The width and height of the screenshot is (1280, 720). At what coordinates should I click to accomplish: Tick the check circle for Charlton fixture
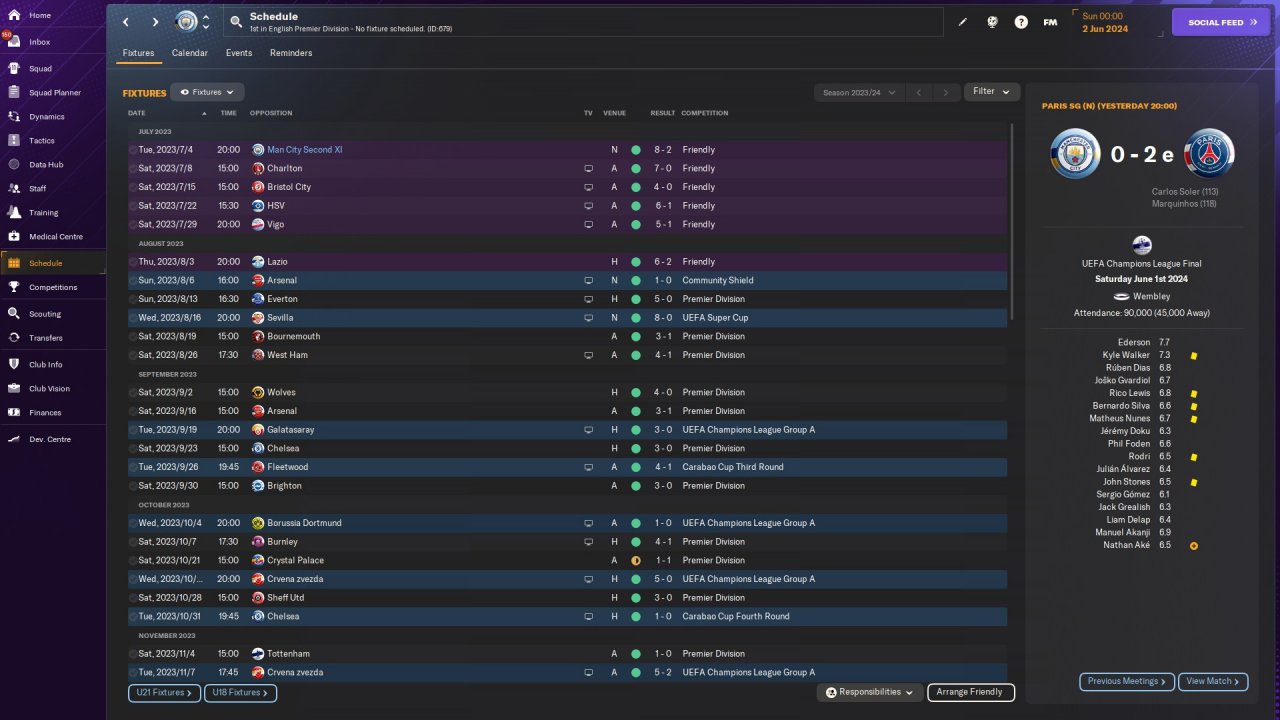click(x=133, y=169)
